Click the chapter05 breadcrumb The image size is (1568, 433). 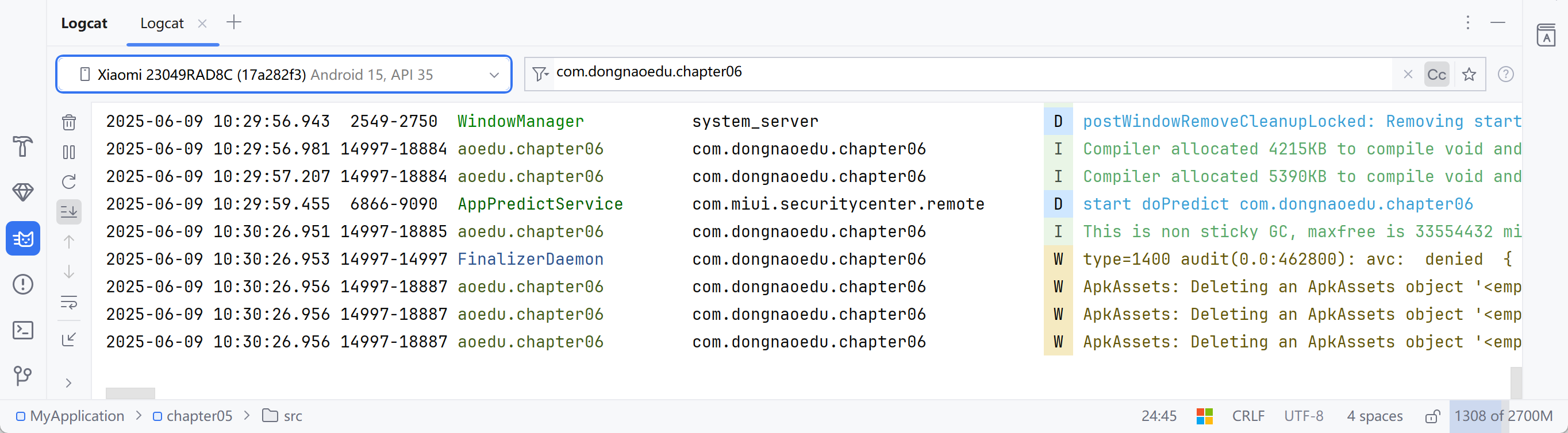[199, 416]
